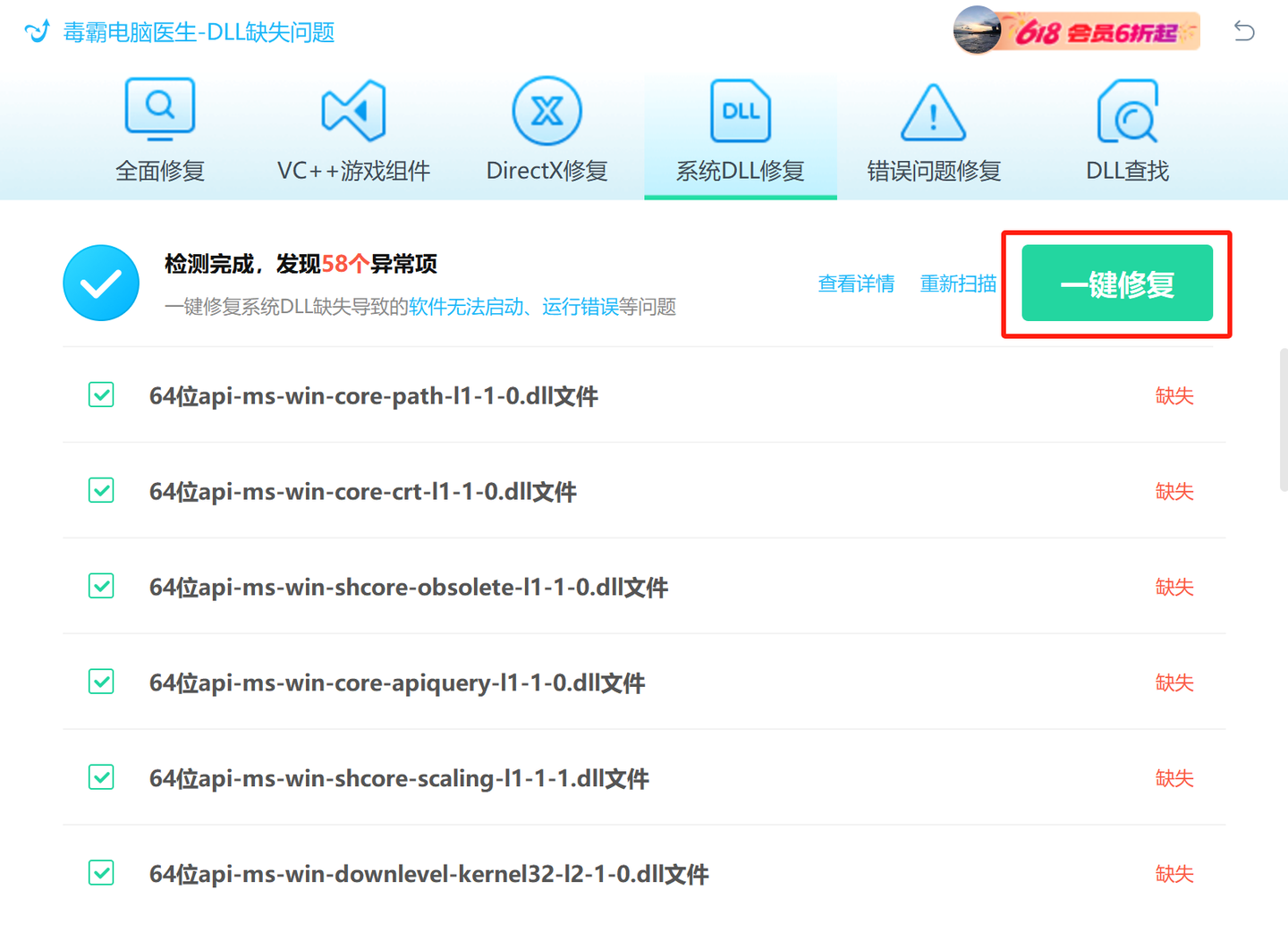This screenshot has height=949, width=1288.
Task: Click the back/undo arrow at top right
Action: [1243, 30]
